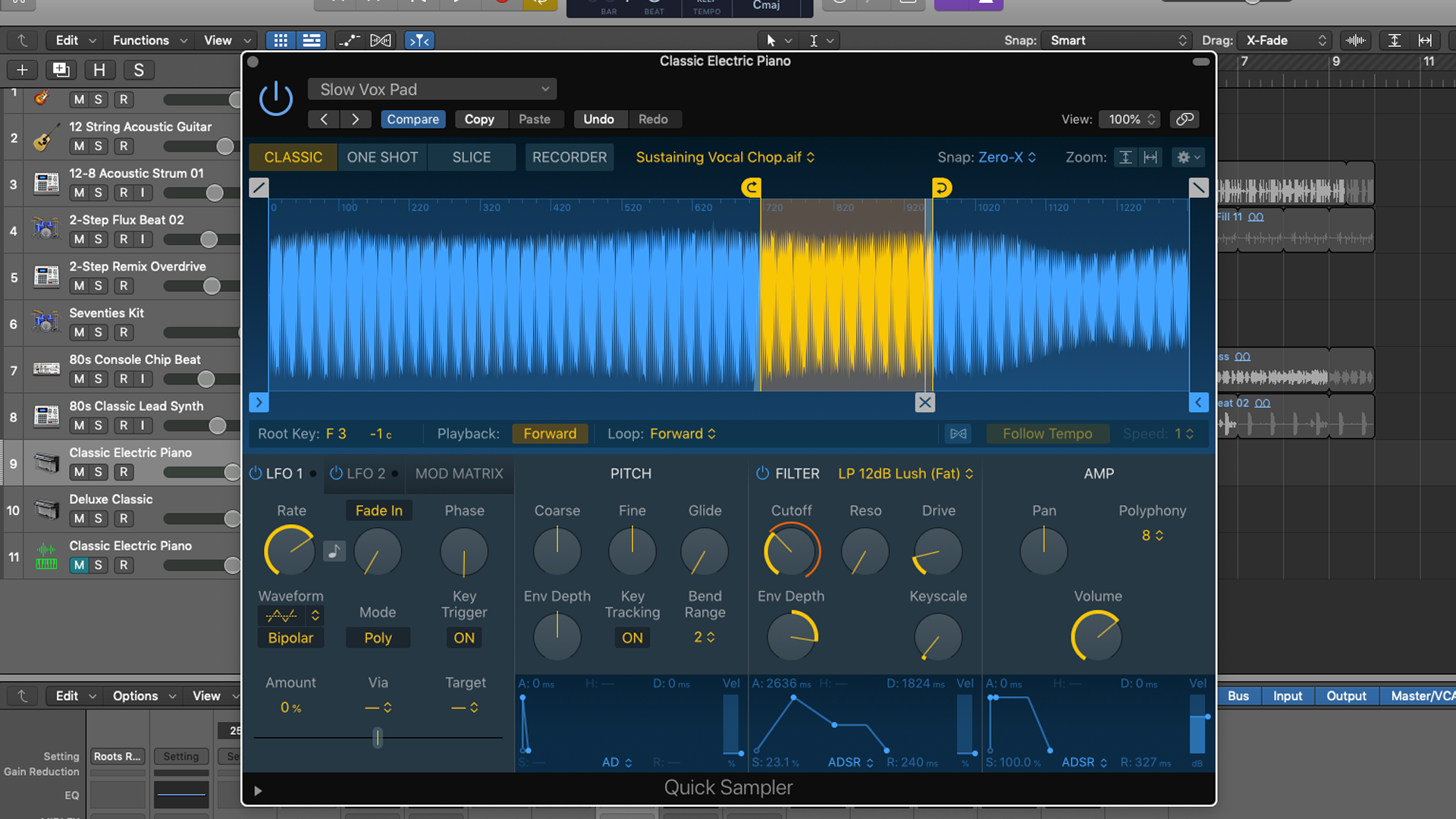The image size is (1456, 819).
Task: Click the Flex view icon in toolbar
Action: click(x=381, y=40)
